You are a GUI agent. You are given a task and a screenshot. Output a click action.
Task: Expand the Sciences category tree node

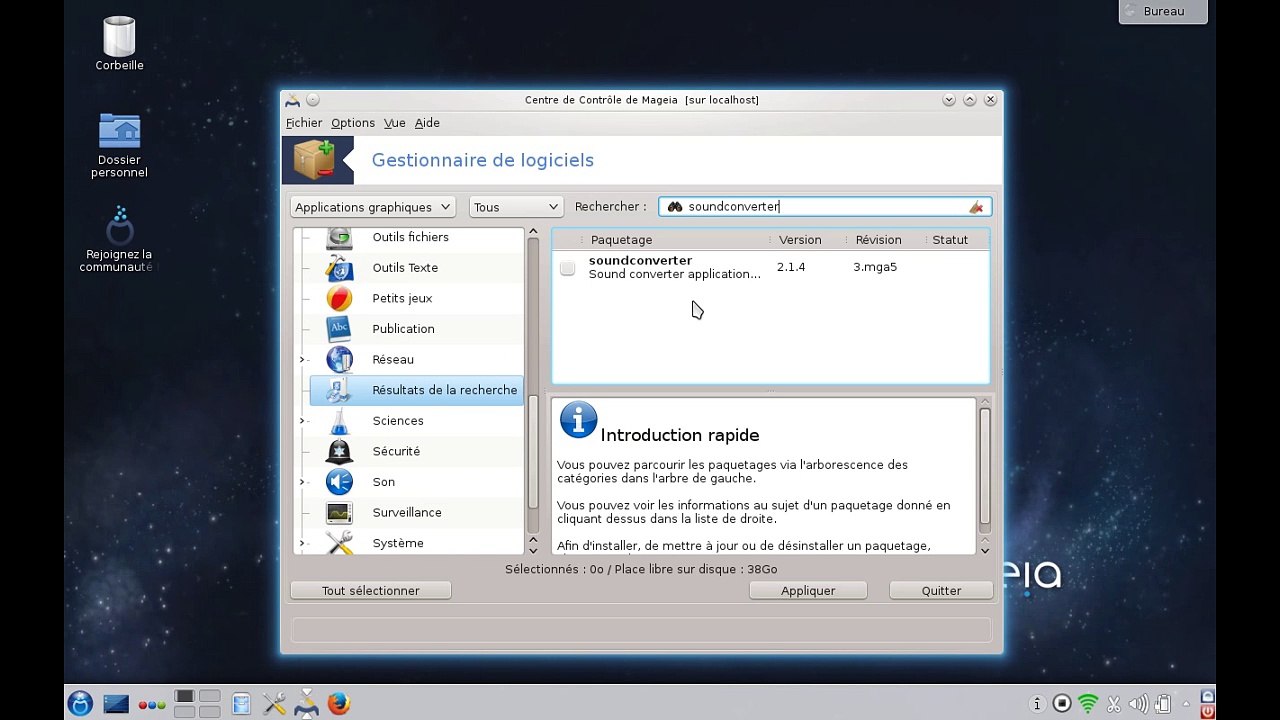click(x=302, y=421)
